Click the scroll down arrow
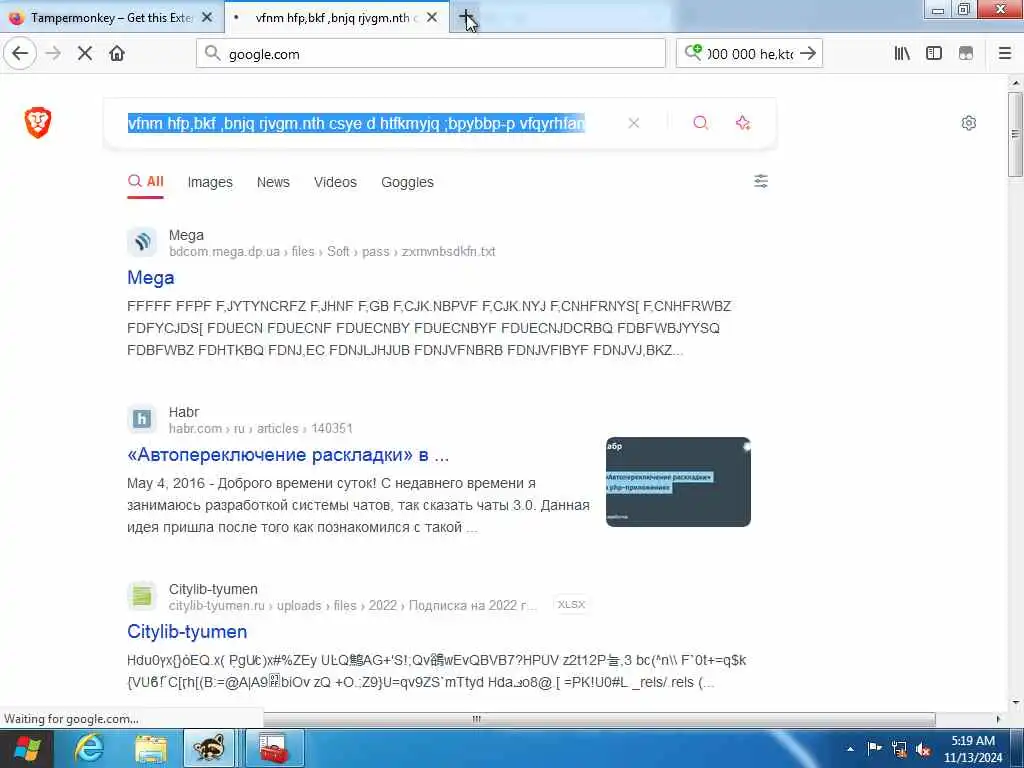 [1015, 703]
